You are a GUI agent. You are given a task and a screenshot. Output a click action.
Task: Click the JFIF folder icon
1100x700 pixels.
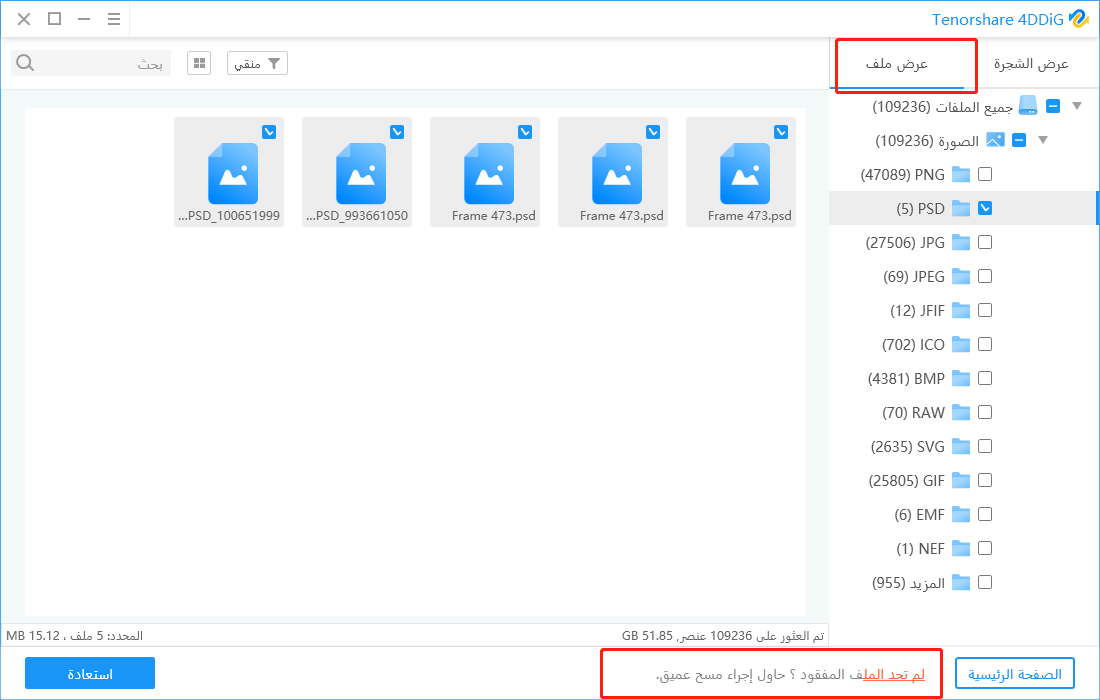(x=961, y=311)
